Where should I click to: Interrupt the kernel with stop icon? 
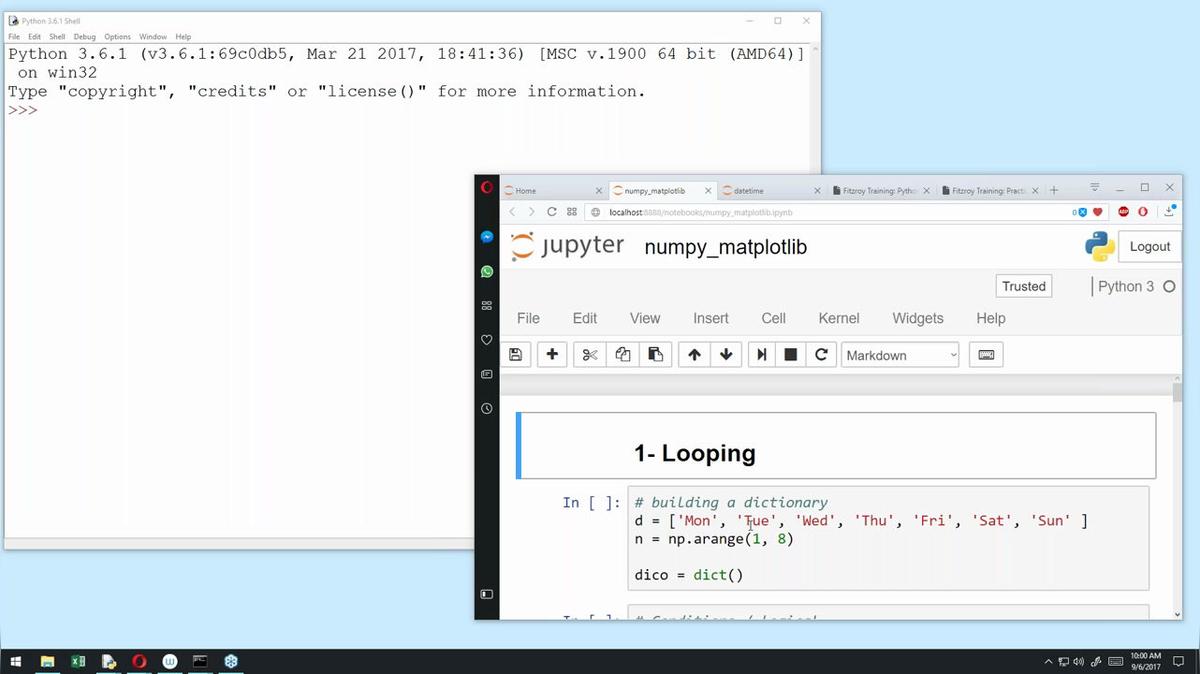click(x=791, y=355)
